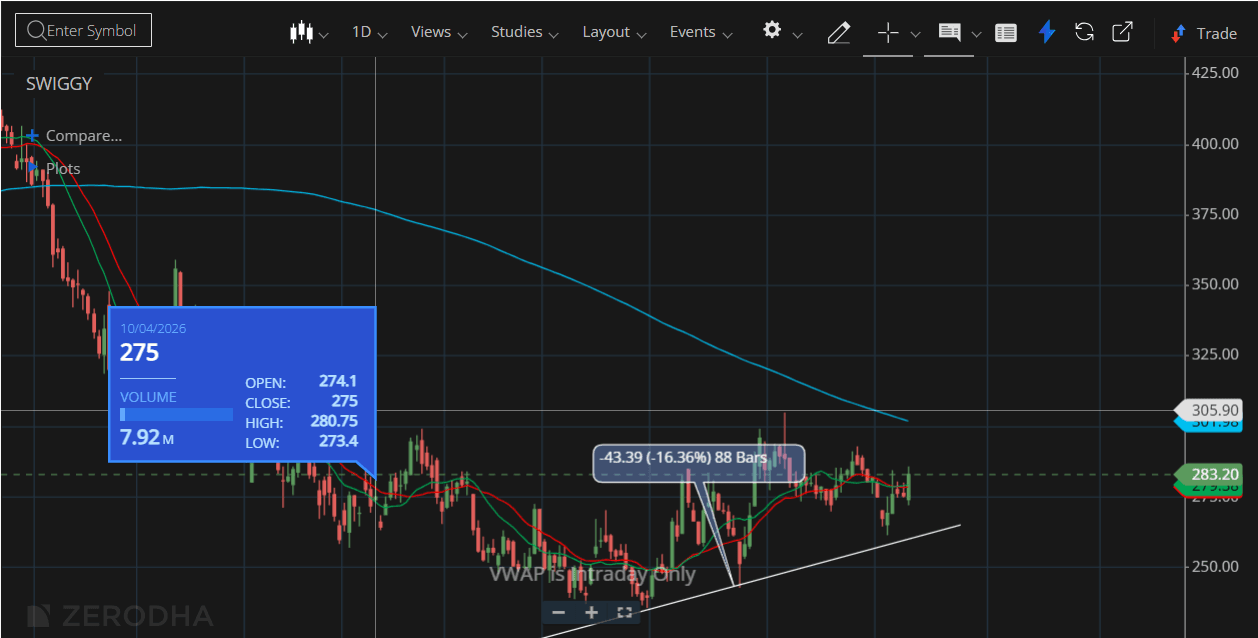Click the HIGH: 280.75 value in tooltip
Screen dimensions: 1258x638
pos(334,422)
